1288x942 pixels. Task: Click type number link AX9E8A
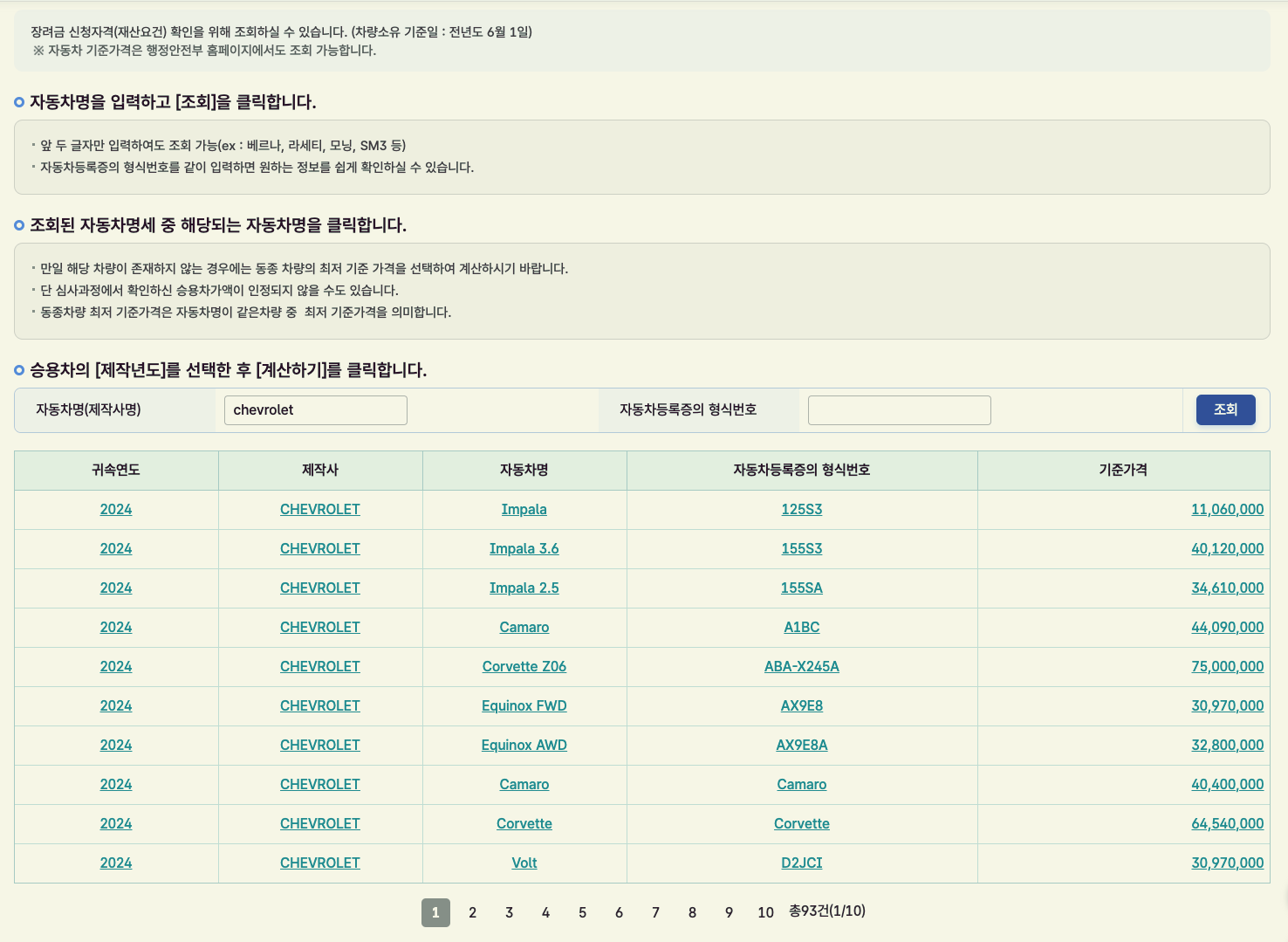tap(801, 745)
